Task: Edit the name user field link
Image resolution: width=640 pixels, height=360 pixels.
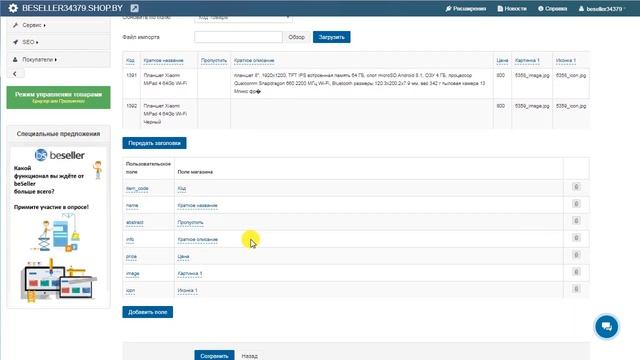Action: pos(132,205)
